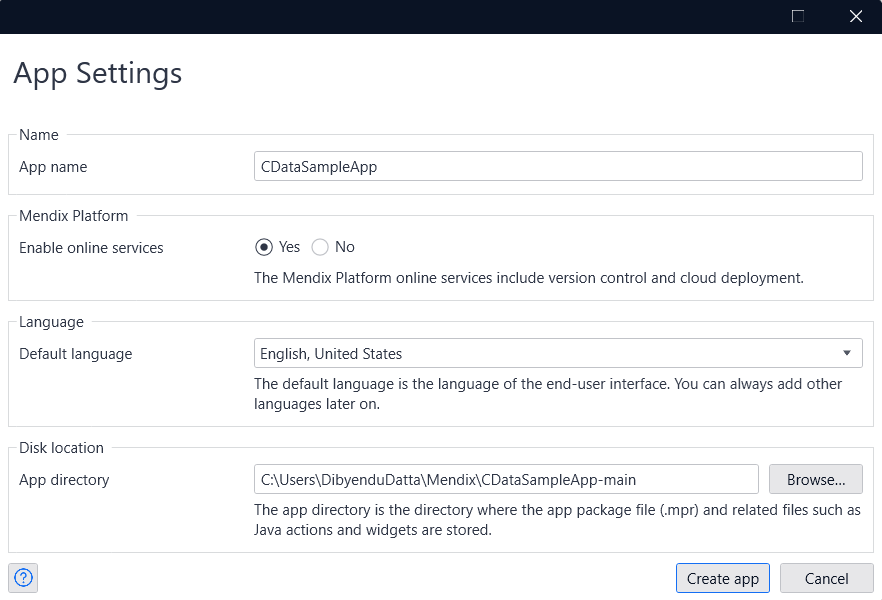Maximize the App Settings window

798,16
